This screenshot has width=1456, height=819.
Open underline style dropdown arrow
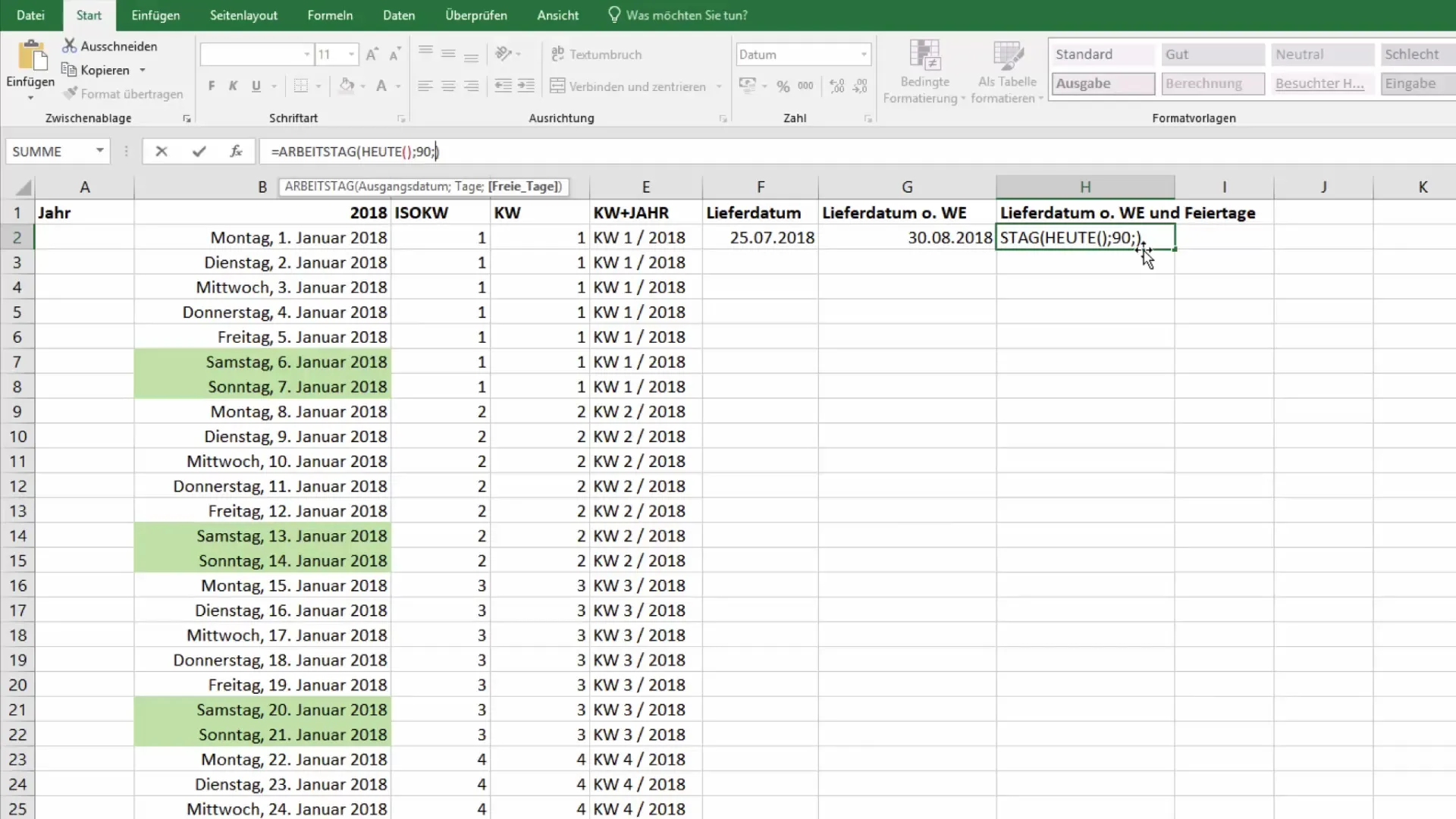275,86
